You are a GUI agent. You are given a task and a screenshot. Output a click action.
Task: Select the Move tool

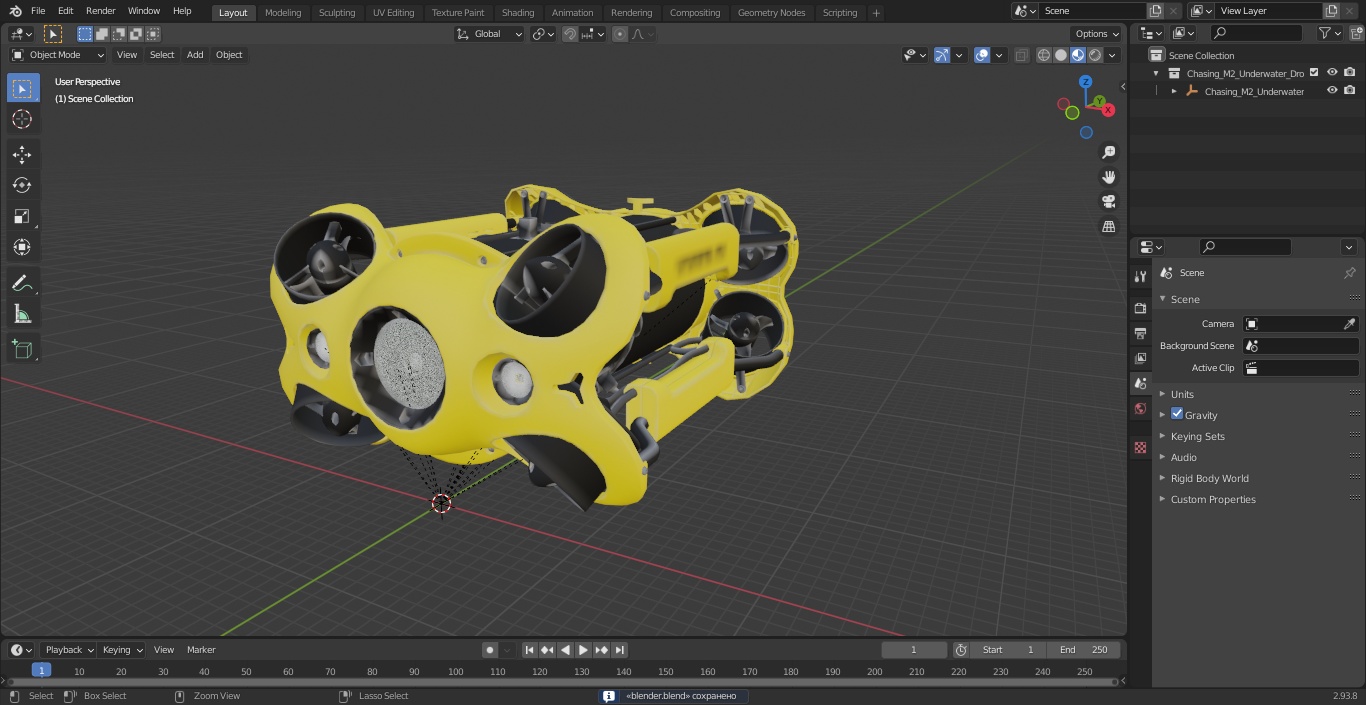click(22, 154)
